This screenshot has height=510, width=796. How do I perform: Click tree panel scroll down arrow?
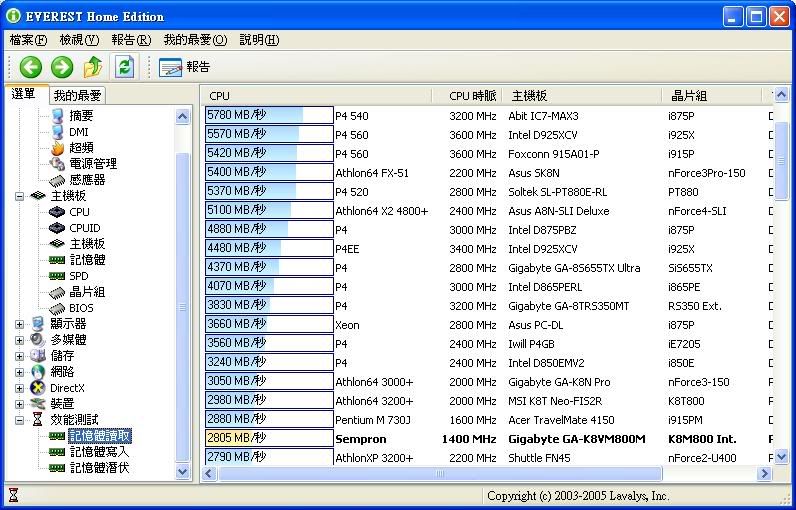(183, 471)
